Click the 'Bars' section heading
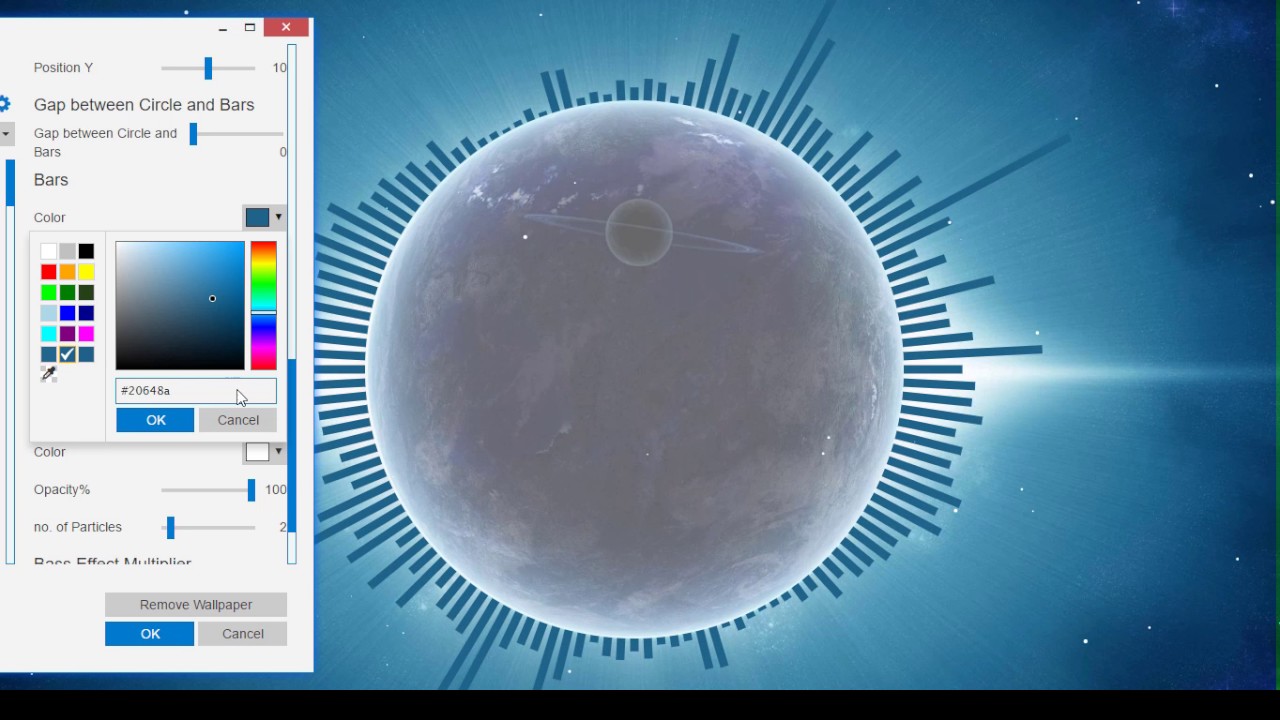Screen dimensions: 1280x720 click(x=51, y=180)
